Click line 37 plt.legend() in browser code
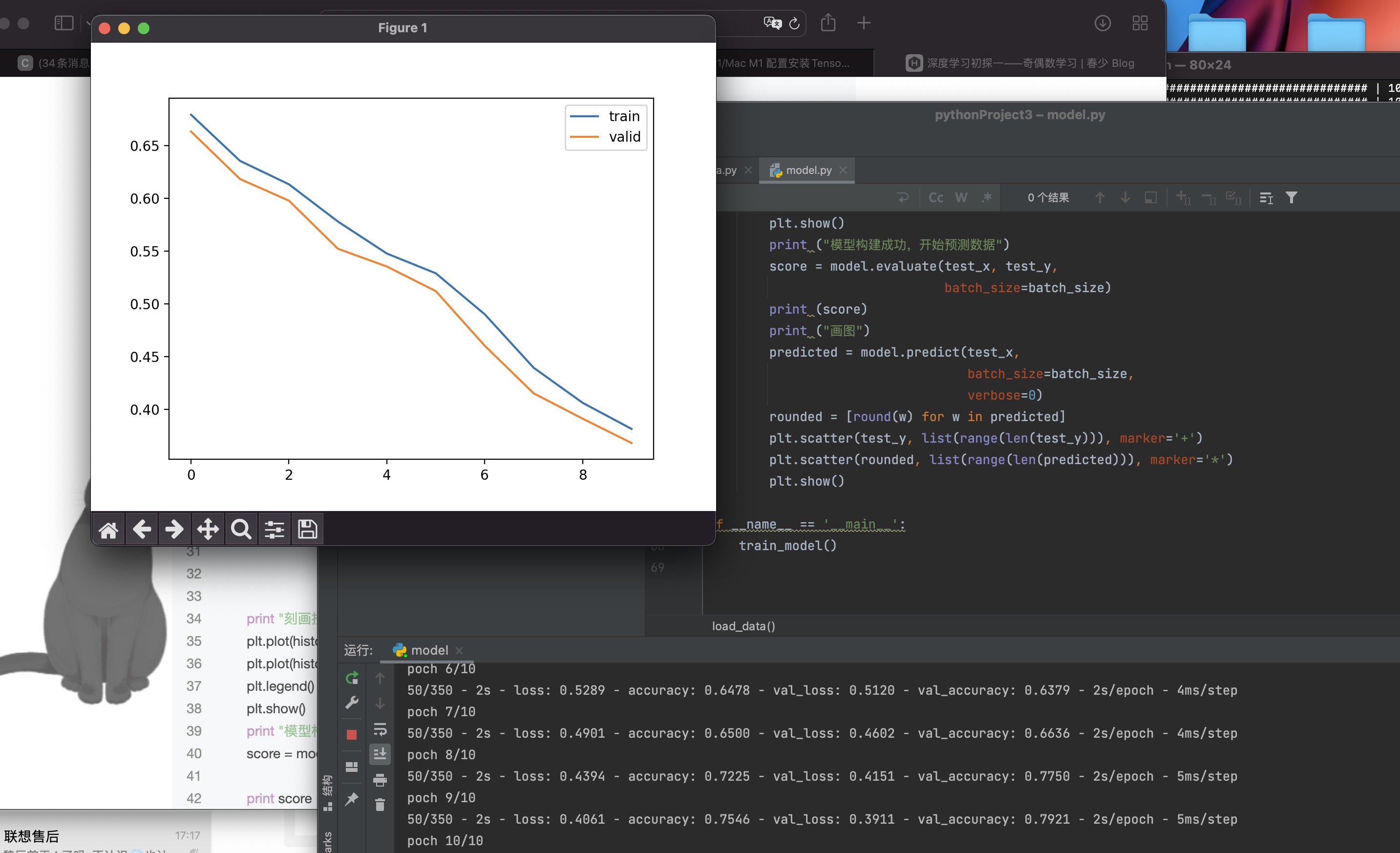This screenshot has width=1400, height=853. click(x=280, y=686)
